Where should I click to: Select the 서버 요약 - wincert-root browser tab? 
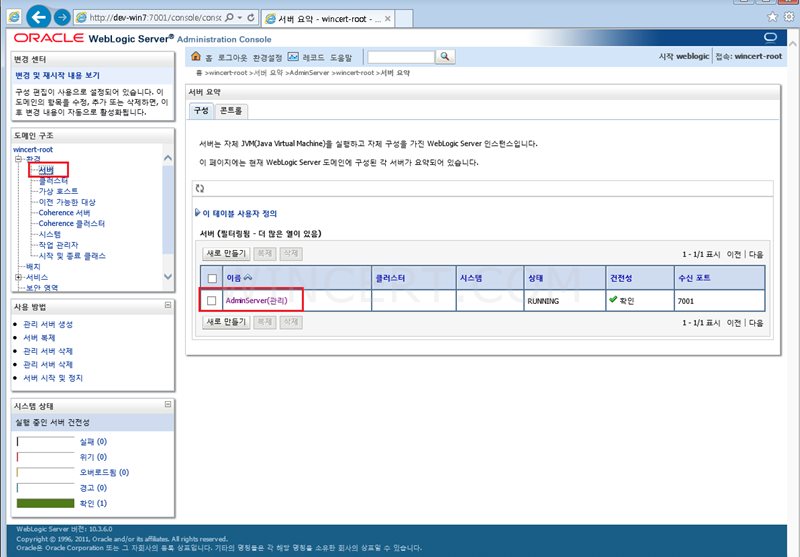328,19
